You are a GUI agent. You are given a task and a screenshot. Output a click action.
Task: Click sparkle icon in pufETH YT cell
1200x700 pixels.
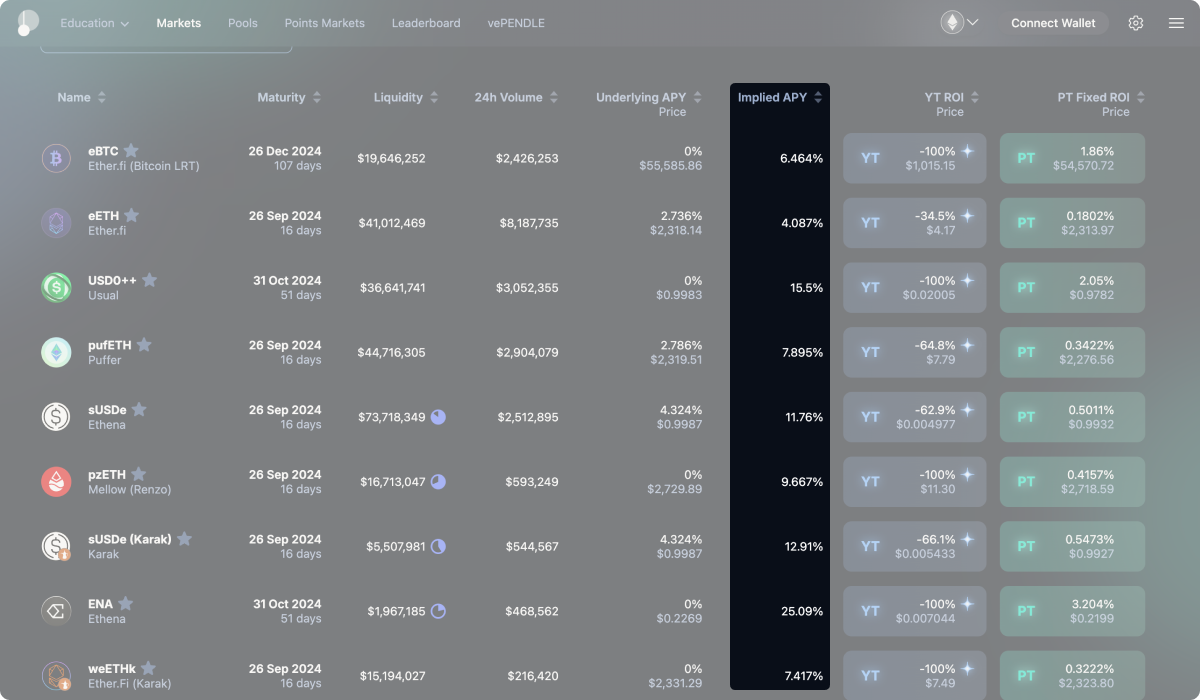click(967, 345)
